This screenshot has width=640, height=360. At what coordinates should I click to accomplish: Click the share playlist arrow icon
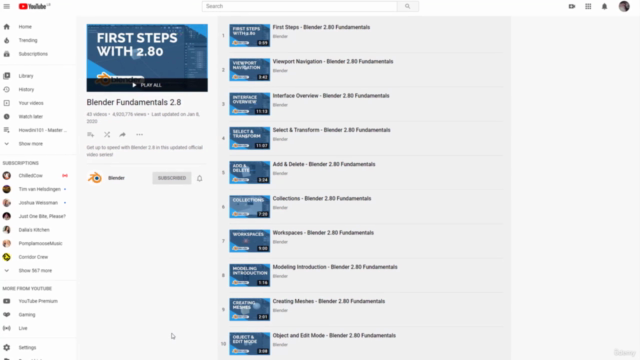122,135
